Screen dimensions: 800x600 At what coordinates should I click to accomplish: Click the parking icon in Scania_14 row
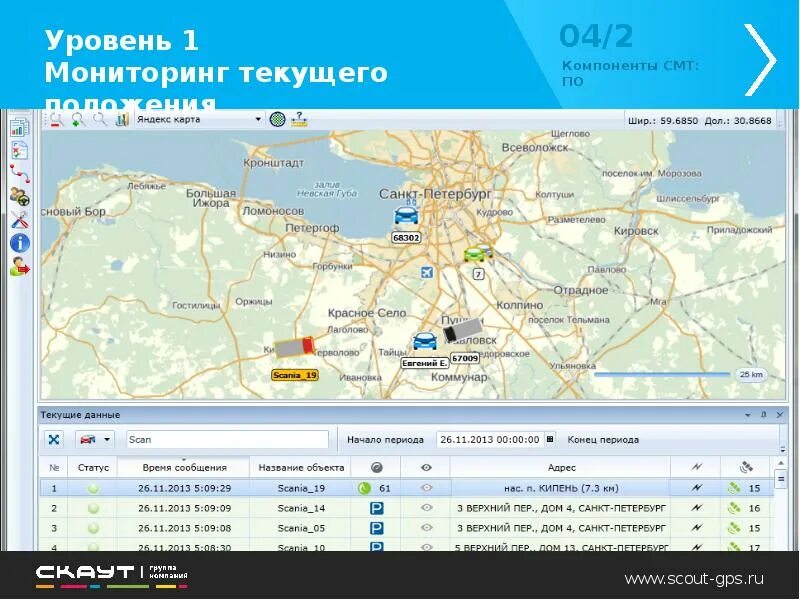[x=376, y=508]
